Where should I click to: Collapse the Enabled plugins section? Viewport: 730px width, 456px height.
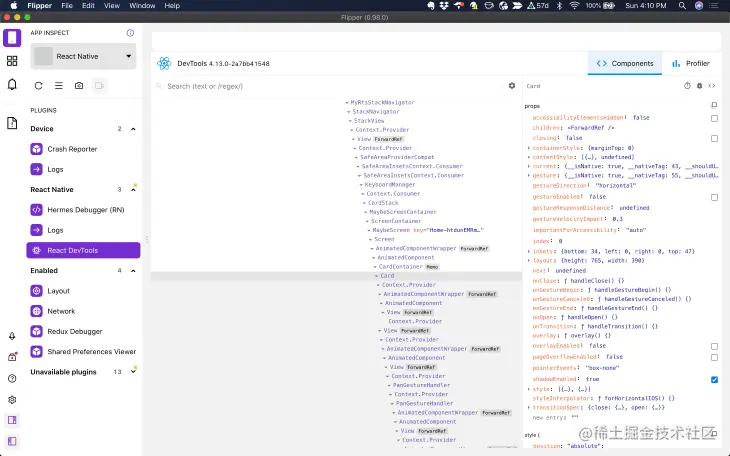coord(133,271)
